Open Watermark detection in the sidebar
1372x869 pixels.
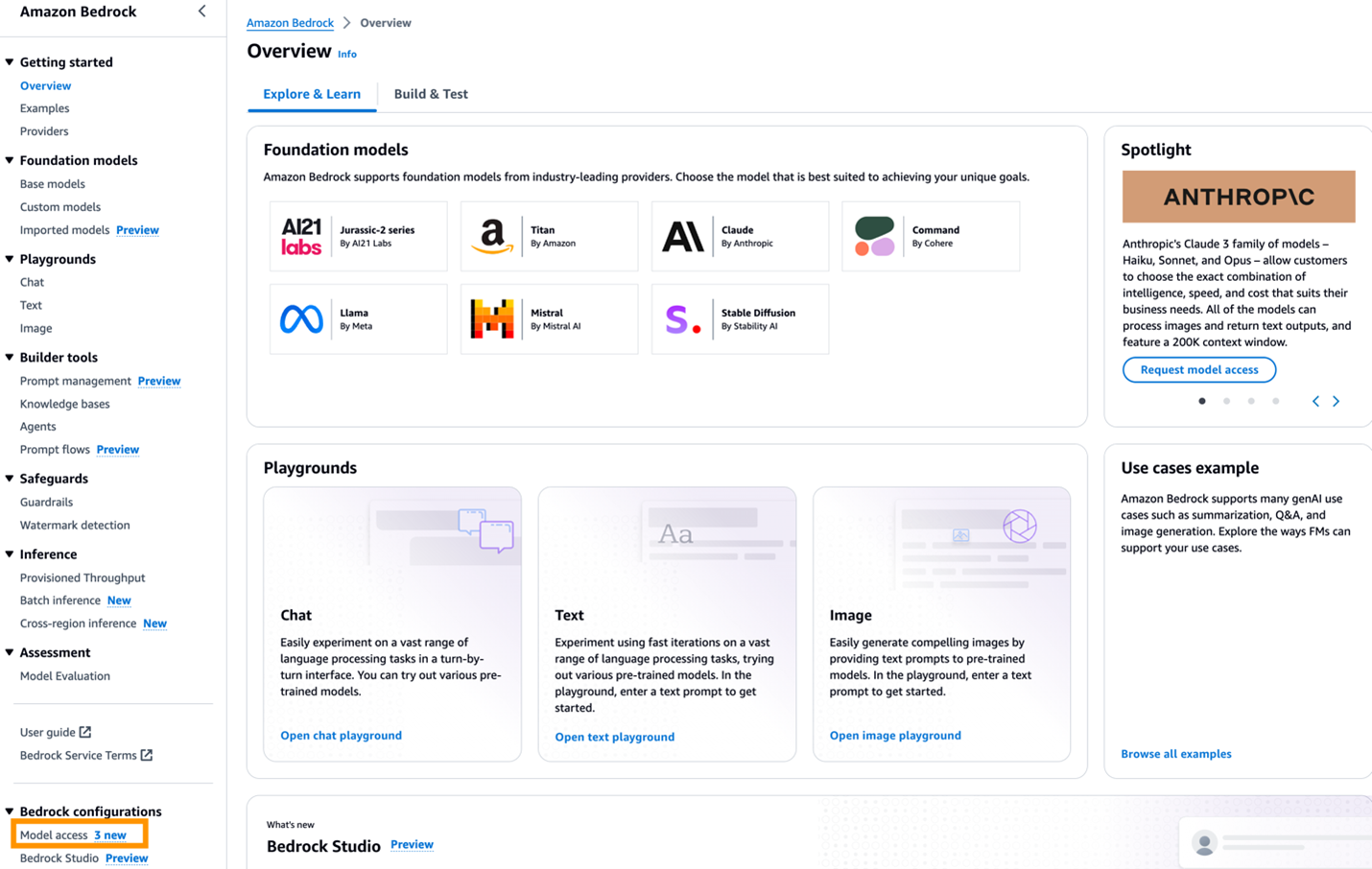pos(75,526)
